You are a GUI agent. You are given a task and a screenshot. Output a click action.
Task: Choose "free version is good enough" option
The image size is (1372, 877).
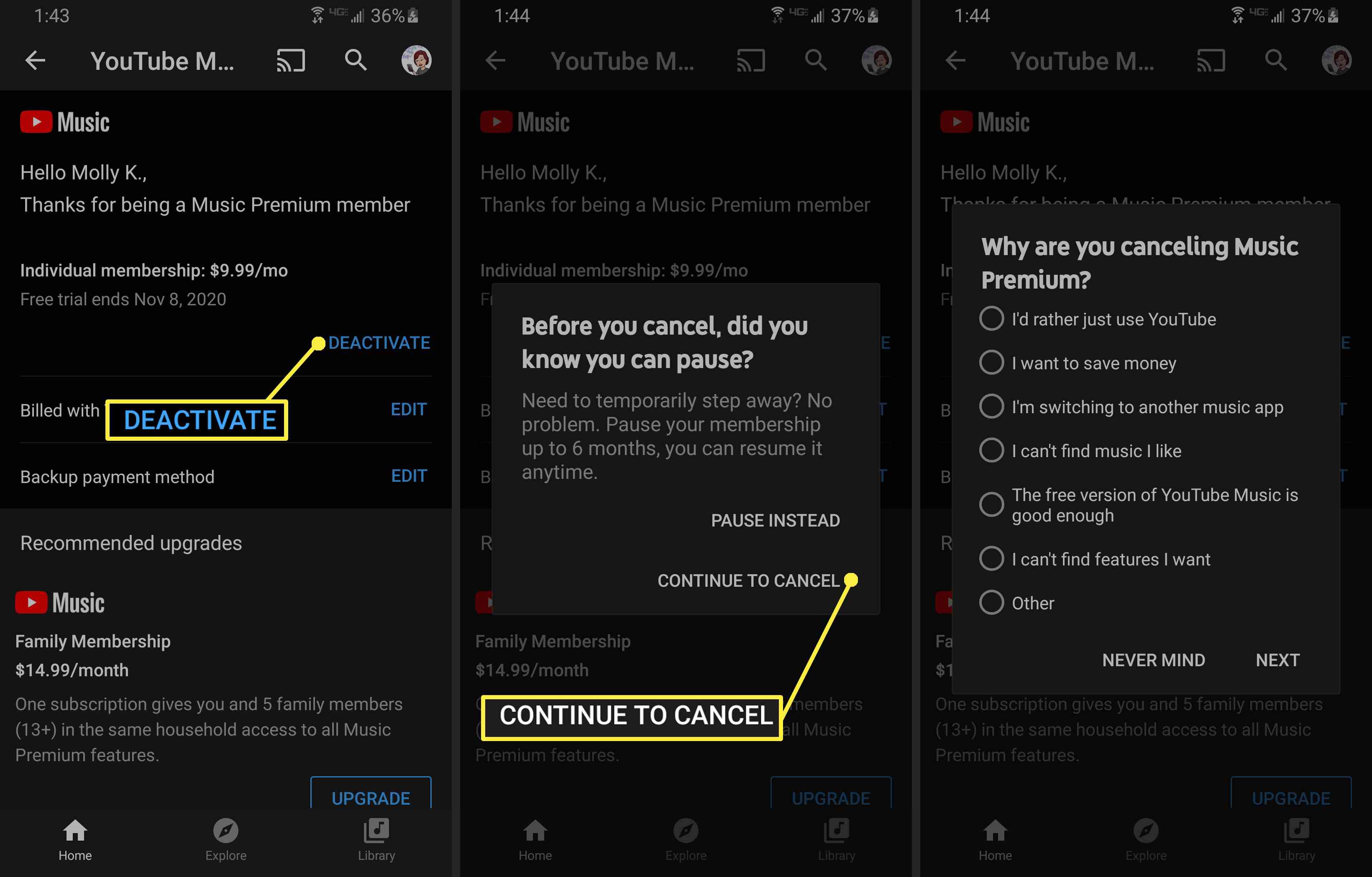1139,505
